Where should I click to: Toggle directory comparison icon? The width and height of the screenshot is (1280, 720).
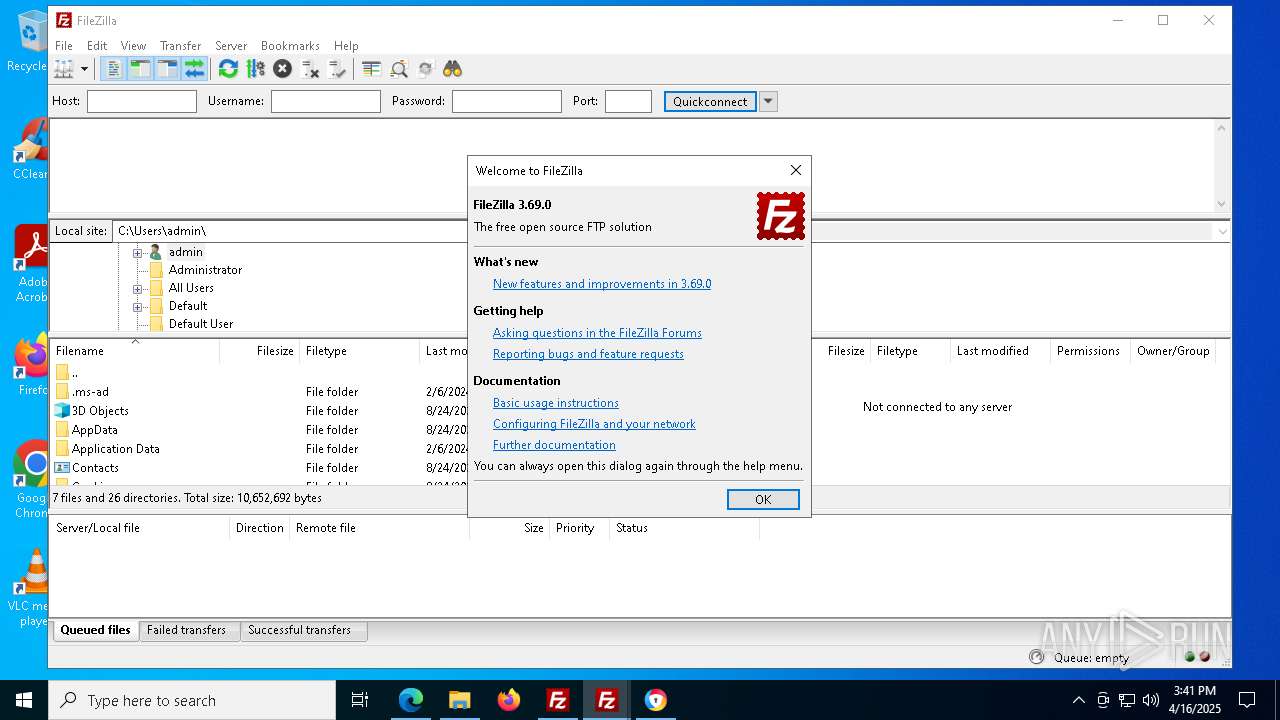[x=399, y=69]
